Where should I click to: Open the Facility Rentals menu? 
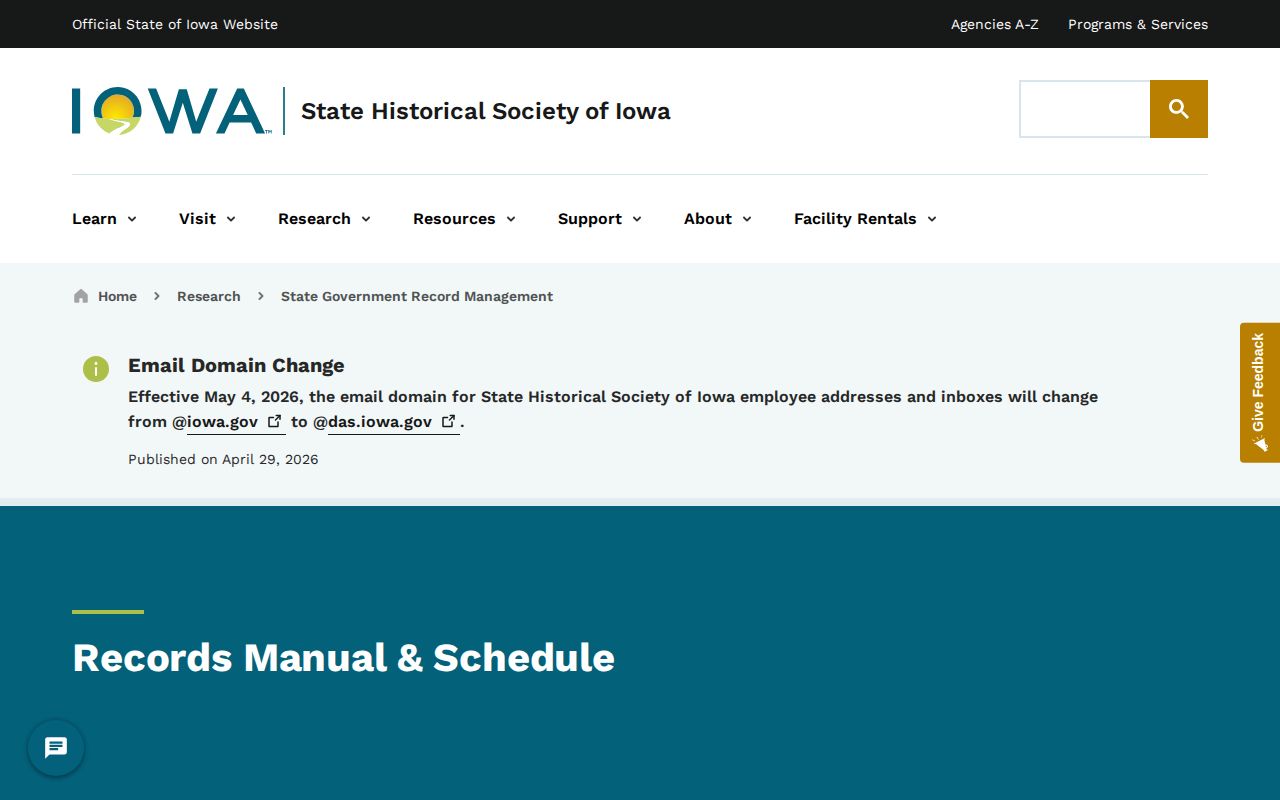(865, 219)
